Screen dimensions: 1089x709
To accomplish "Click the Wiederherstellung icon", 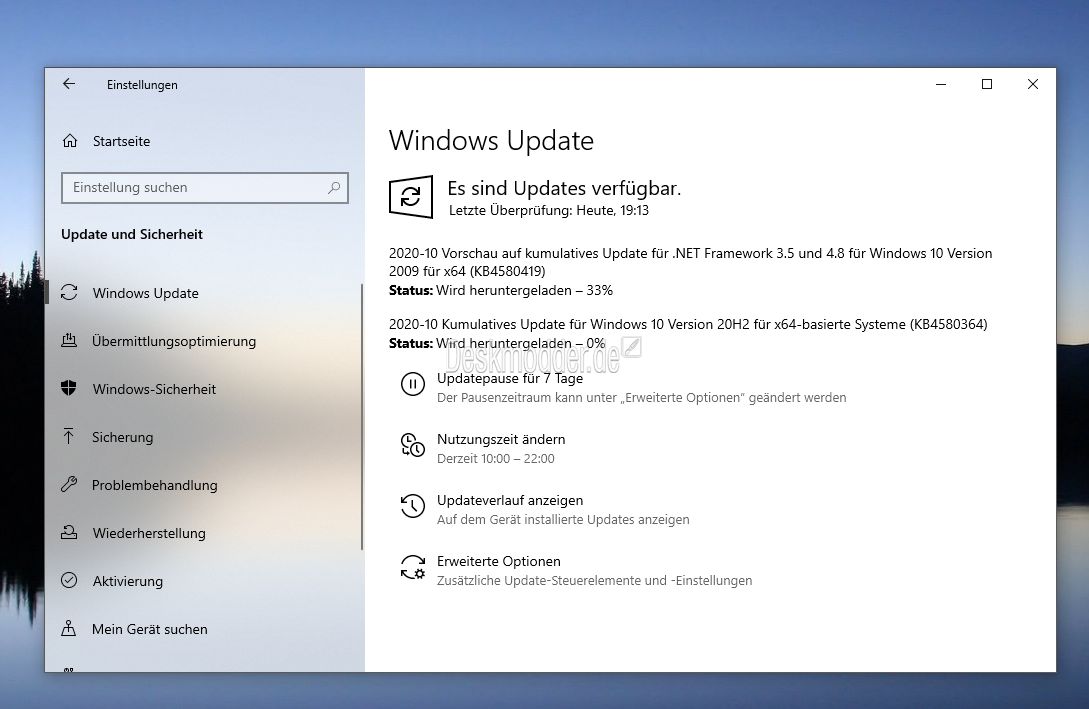I will [x=69, y=533].
